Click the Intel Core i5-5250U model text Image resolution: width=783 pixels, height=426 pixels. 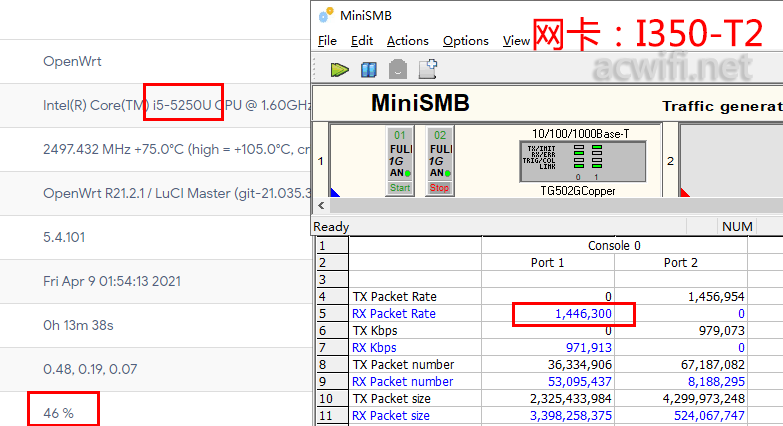tap(177, 105)
